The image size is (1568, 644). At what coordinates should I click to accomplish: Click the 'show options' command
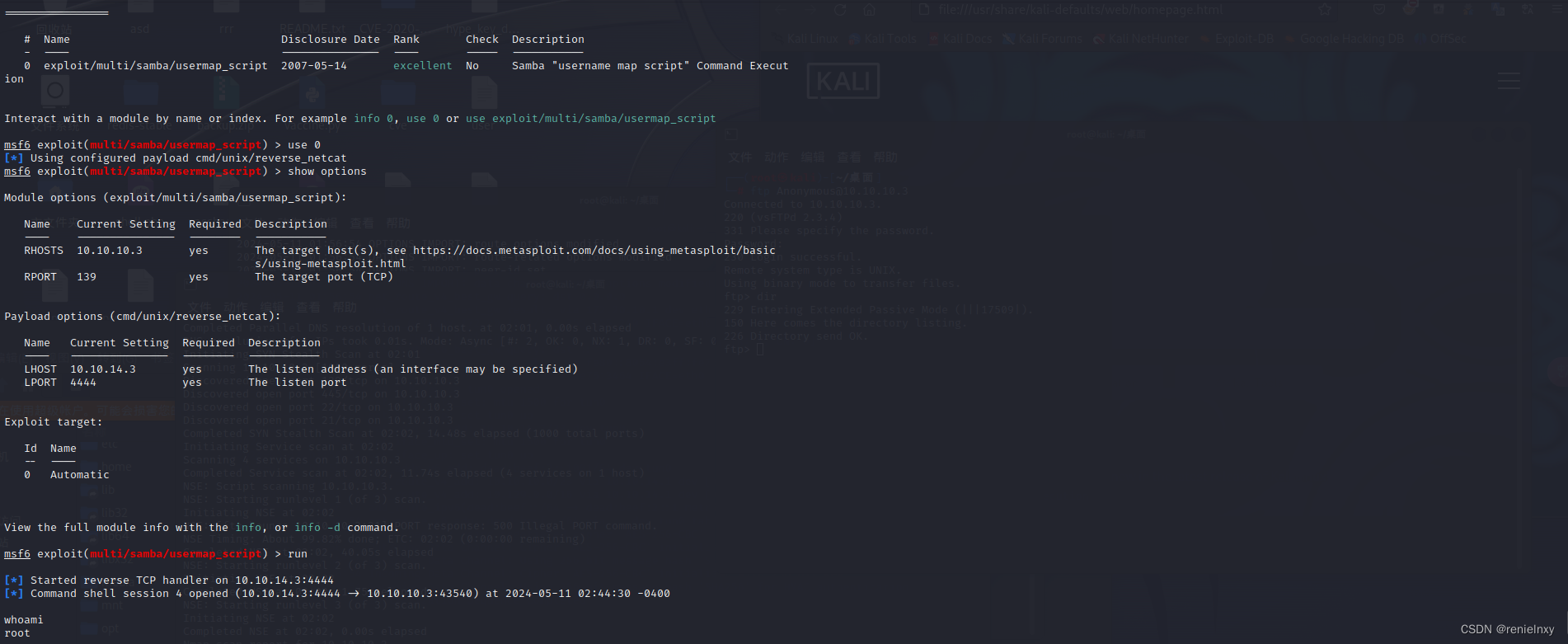click(x=327, y=172)
